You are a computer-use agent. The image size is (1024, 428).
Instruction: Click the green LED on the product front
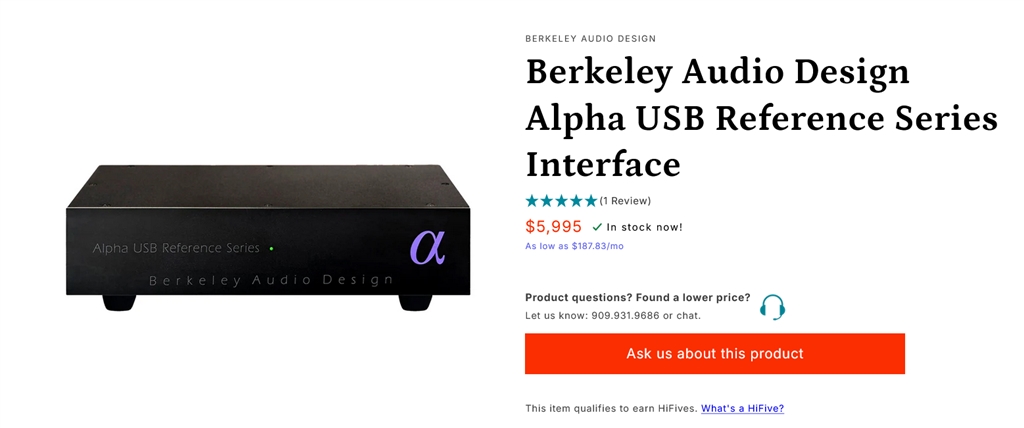(x=271, y=248)
